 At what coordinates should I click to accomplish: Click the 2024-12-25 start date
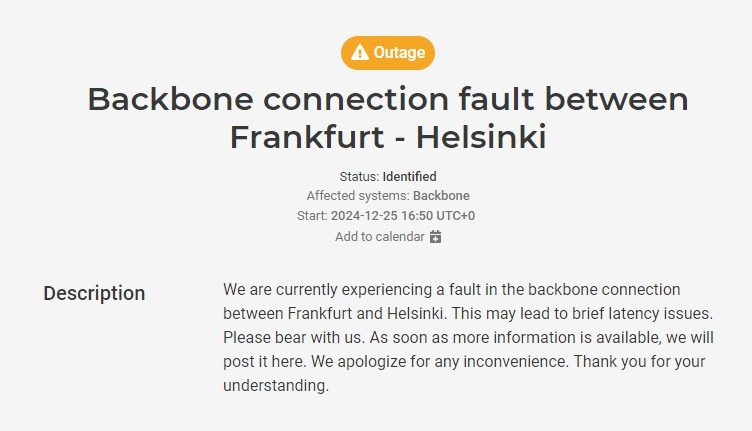(364, 216)
